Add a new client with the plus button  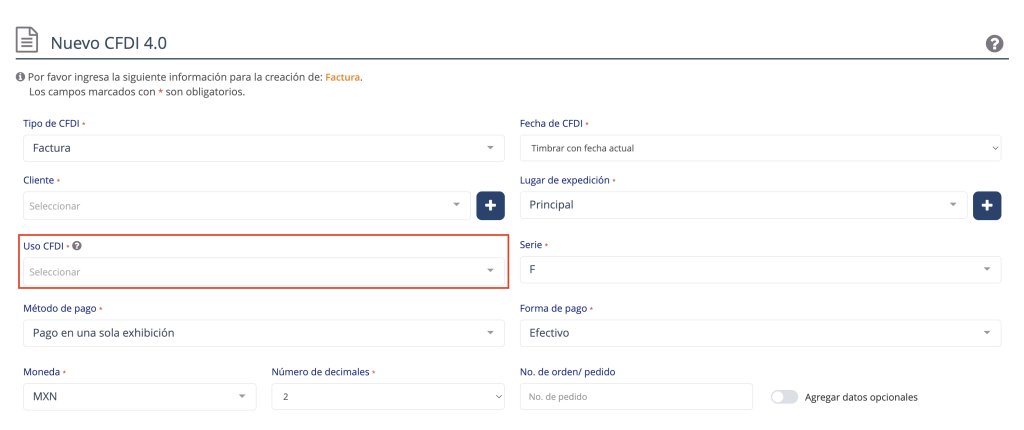coord(490,205)
